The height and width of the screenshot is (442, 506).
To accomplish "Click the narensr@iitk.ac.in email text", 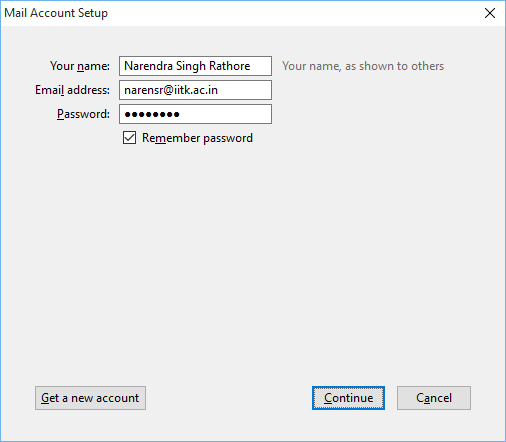I will pos(171,90).
